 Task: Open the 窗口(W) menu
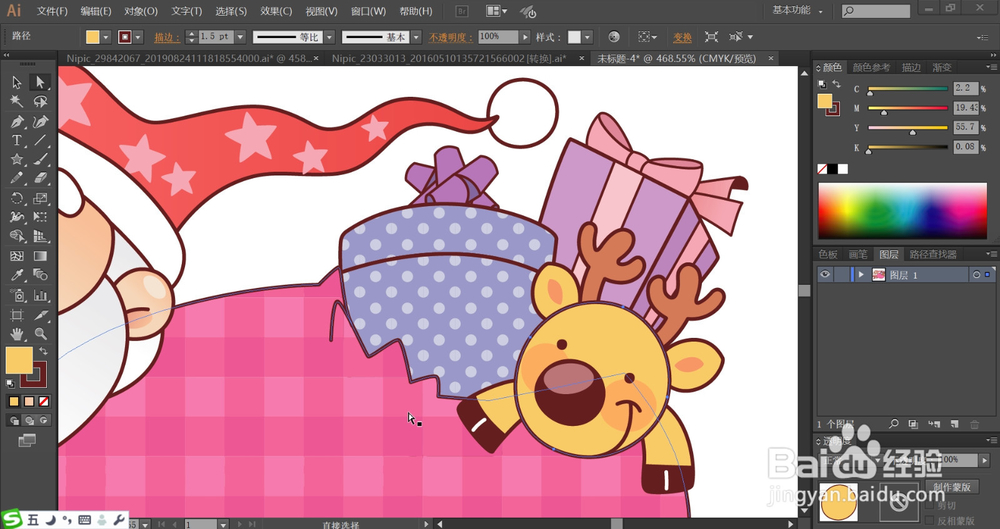pyautogui.click(x=369, y=11)
